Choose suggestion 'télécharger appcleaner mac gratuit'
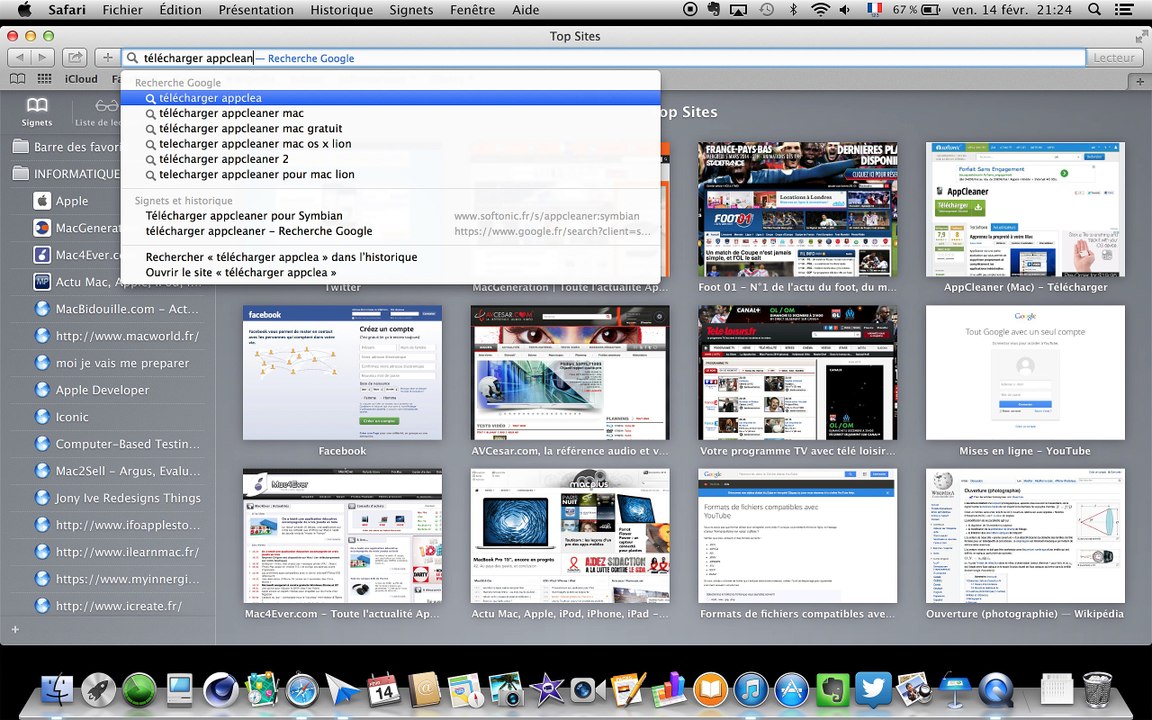Image resolution: width=1152 pixels, height=720 pixels. 390,129
